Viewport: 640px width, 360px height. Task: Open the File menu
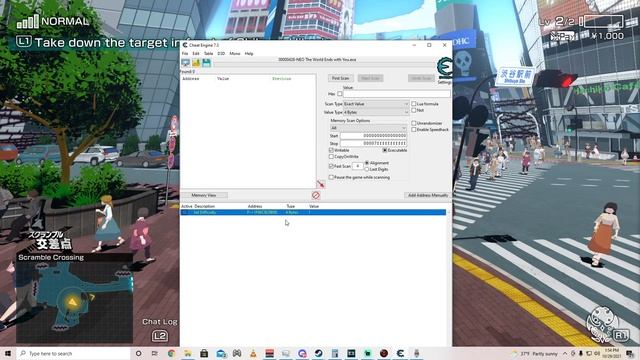(185, 53)
